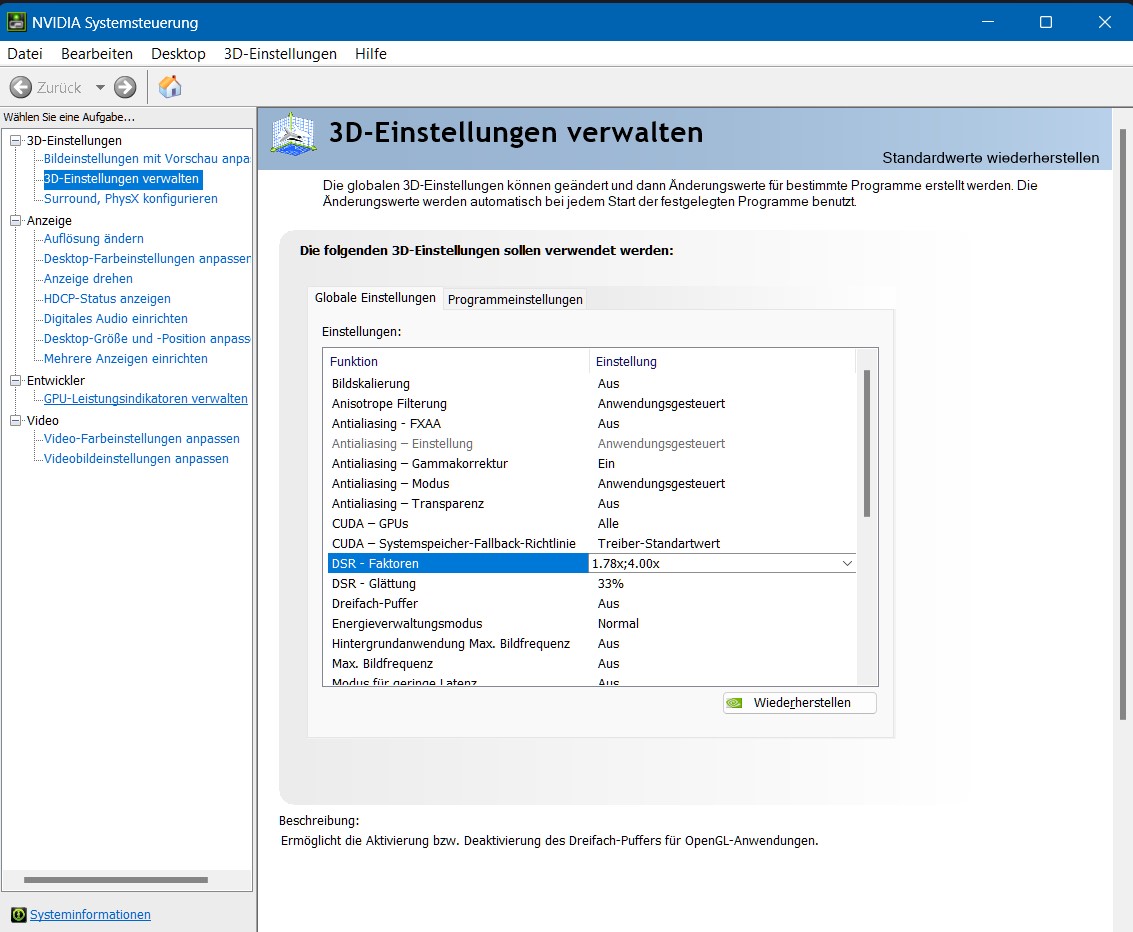Screen dimensions: 1133x932
Task: Collapse the 3D-Einstellungen tree node
Action: 15,140
